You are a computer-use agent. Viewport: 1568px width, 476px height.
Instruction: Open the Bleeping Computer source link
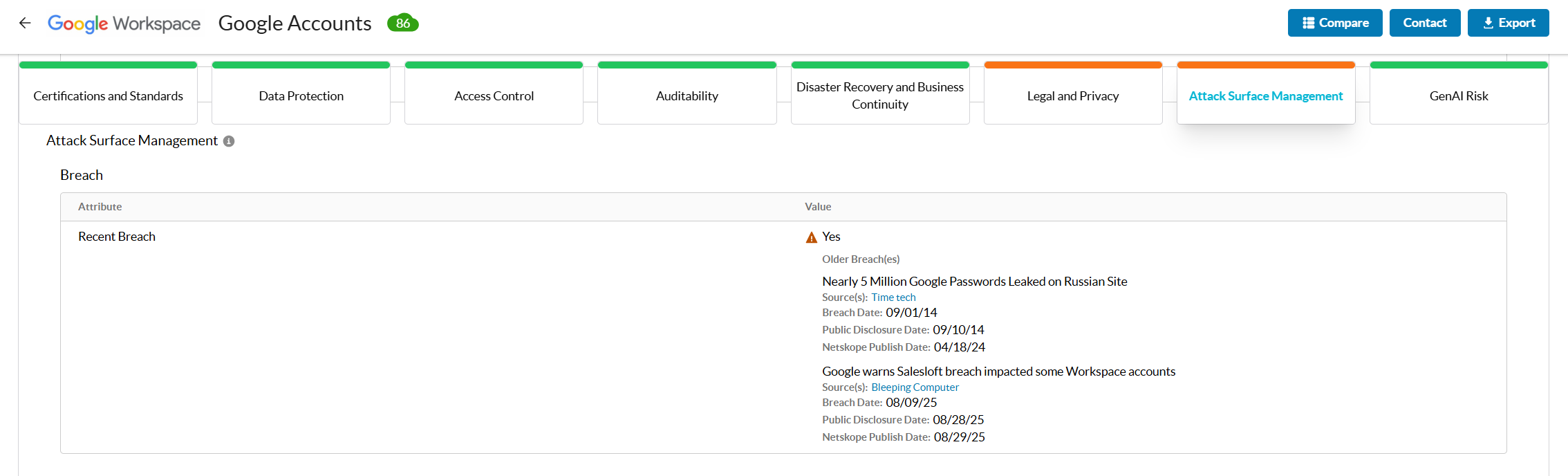915,387
